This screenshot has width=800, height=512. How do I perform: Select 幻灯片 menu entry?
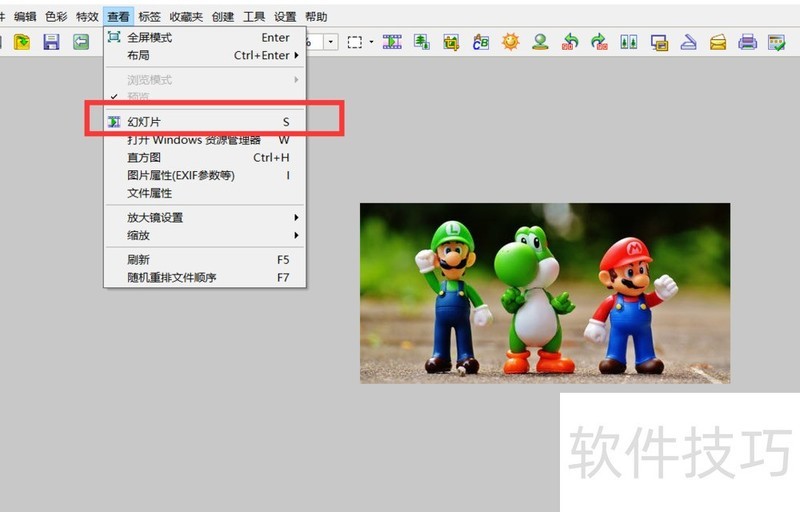tap(205, 122)
